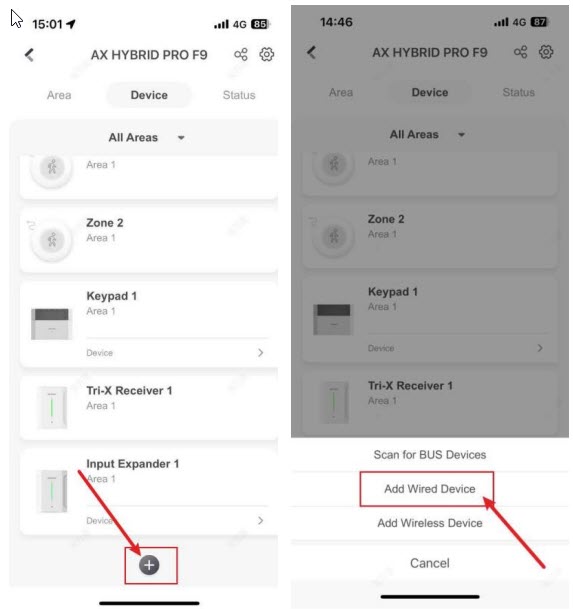Screen dimensions: 573x609
Task: Switch to Status tab on left screen
Action: [239, 95]
